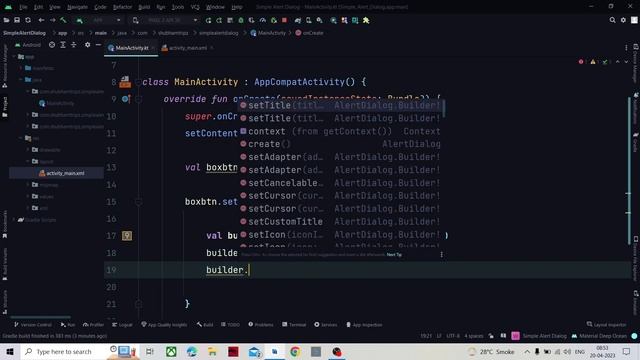This screenshot has width=640, height=360.
Task: Open the Navigate menu
Action: [77, 7]
